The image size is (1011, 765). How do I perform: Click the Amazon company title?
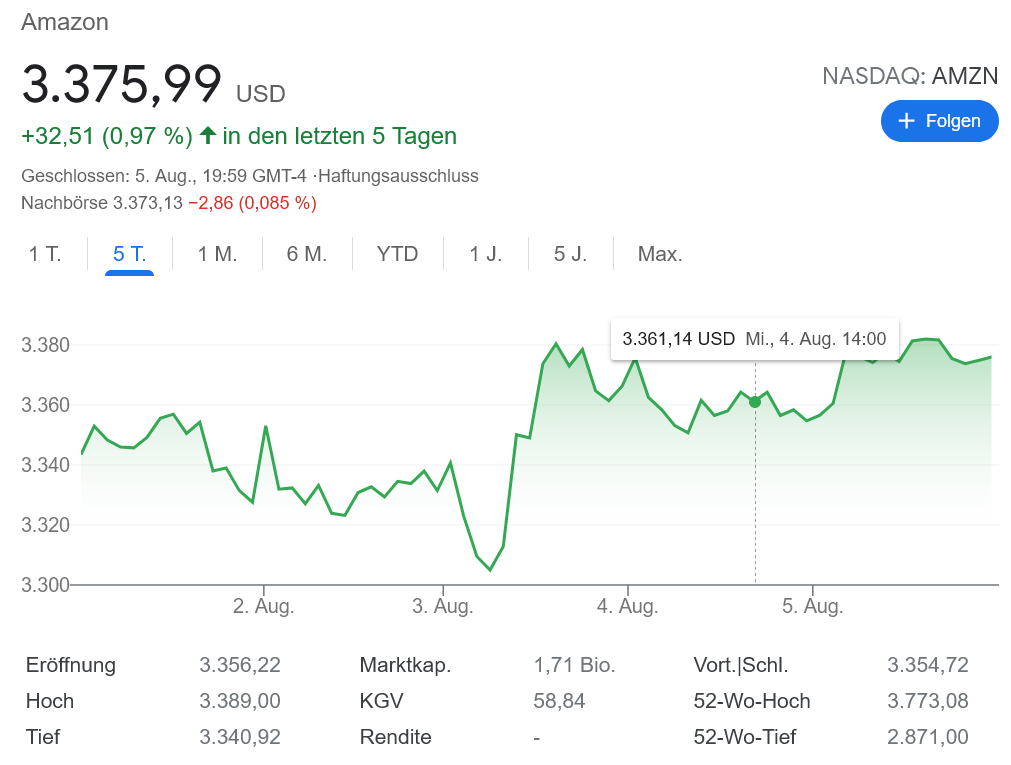65,22
